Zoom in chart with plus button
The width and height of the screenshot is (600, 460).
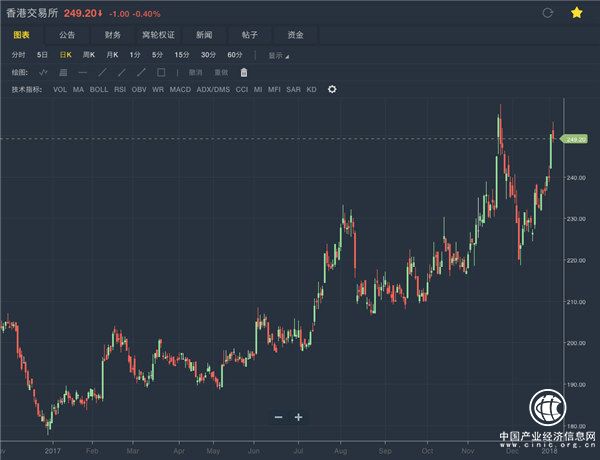point(298,417)
